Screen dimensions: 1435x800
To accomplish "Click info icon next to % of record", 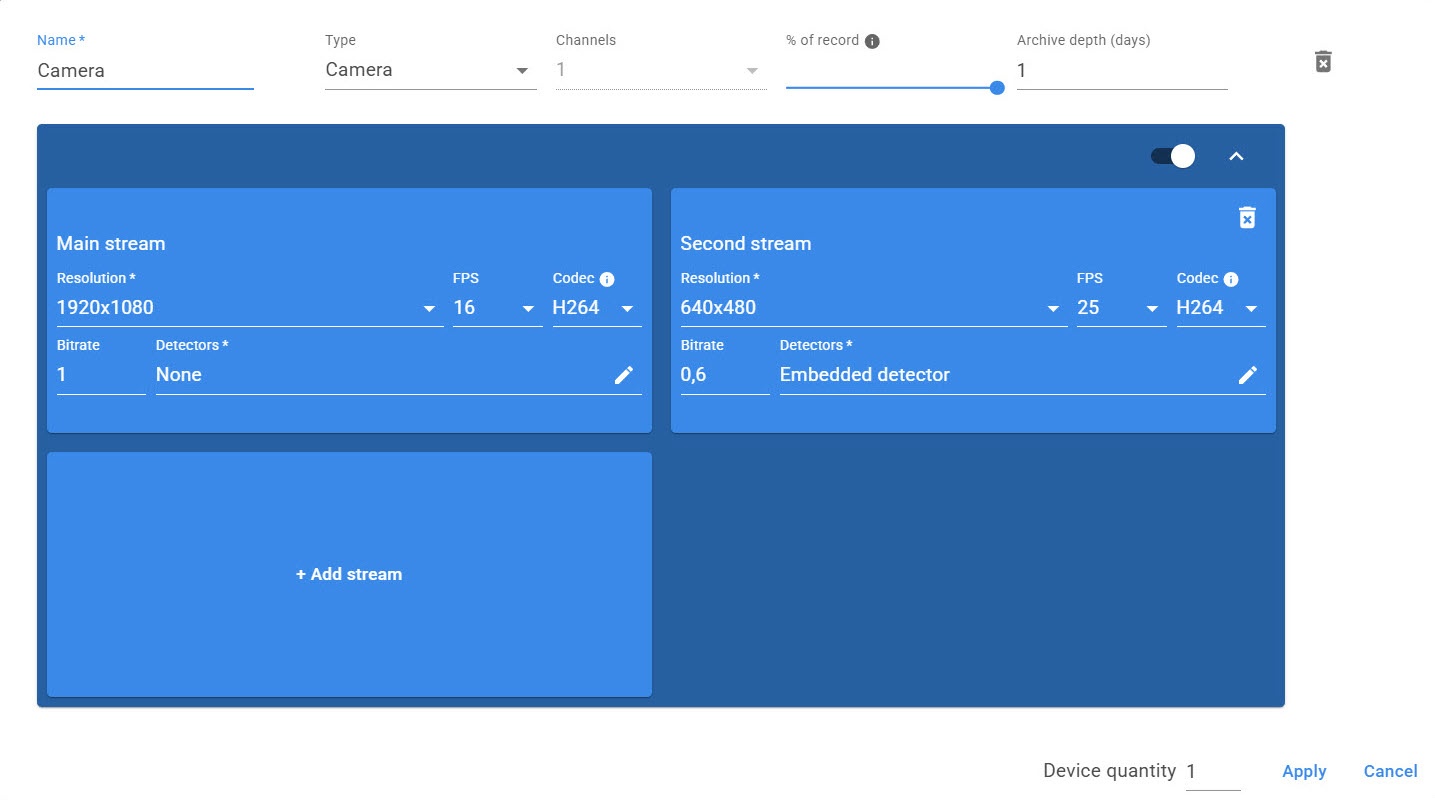I will click(872, 41).
